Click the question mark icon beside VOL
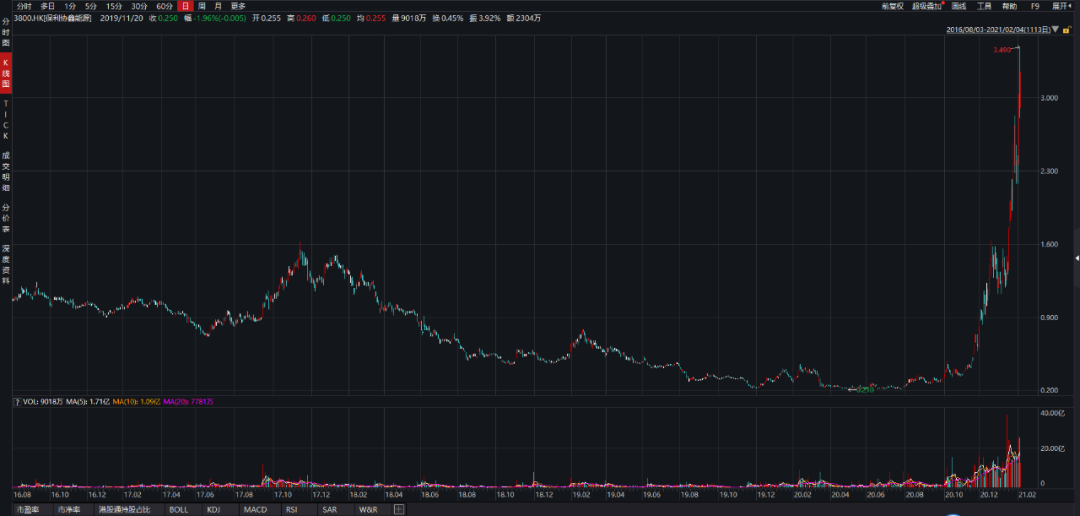 tap(16, 401)
